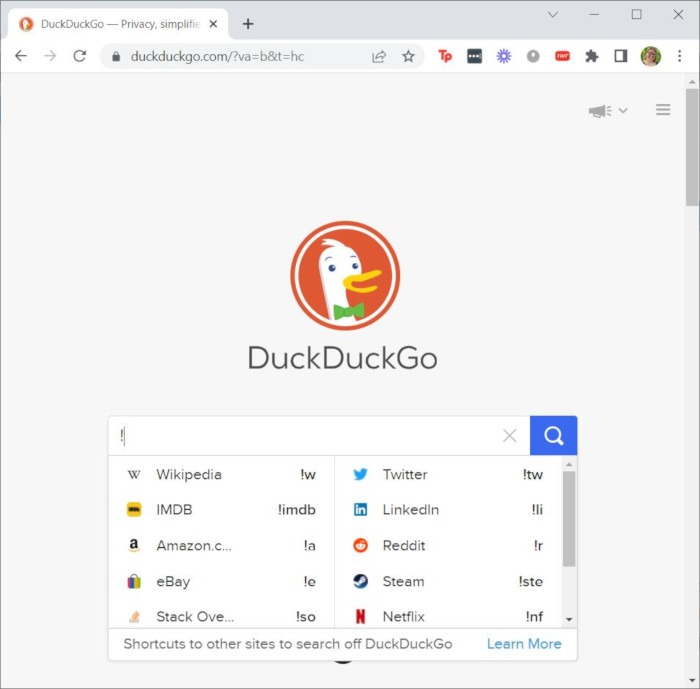The height and width of the screenshot is (689, 700).
Task: Select the Netflix !nf bang
Action: (x=448, y=616)
